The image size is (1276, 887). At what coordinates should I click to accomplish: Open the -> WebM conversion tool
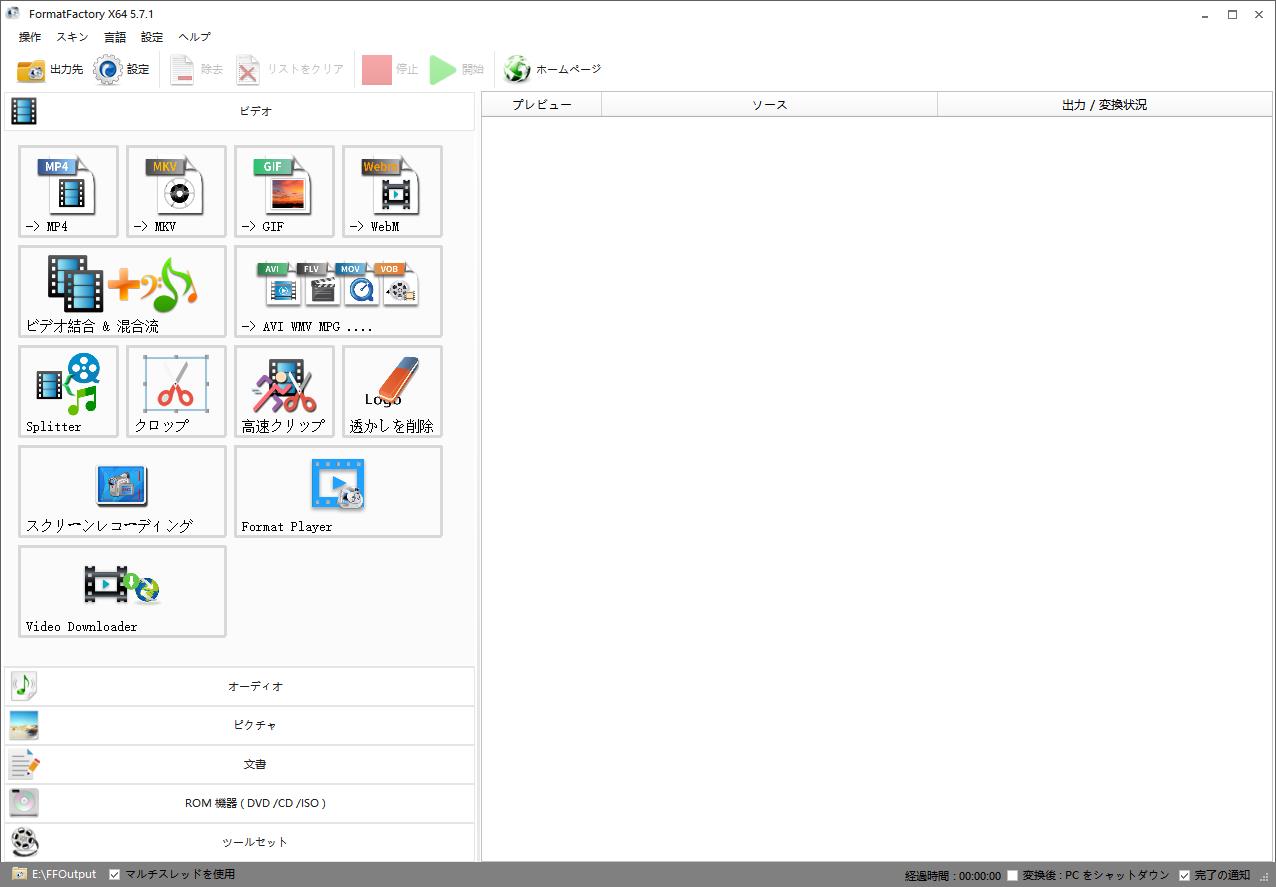tap(392, 191)
